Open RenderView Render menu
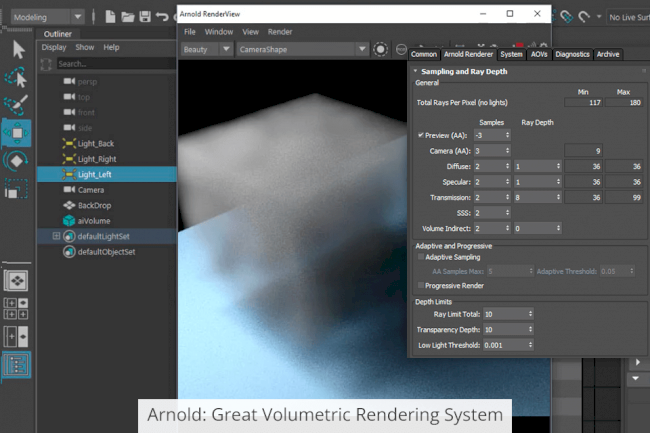 coord(280,32)
